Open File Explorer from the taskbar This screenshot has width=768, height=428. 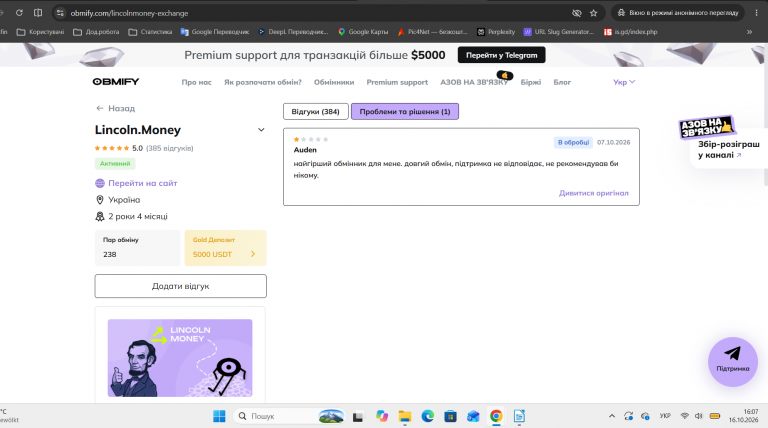click(x=405, y=416)
